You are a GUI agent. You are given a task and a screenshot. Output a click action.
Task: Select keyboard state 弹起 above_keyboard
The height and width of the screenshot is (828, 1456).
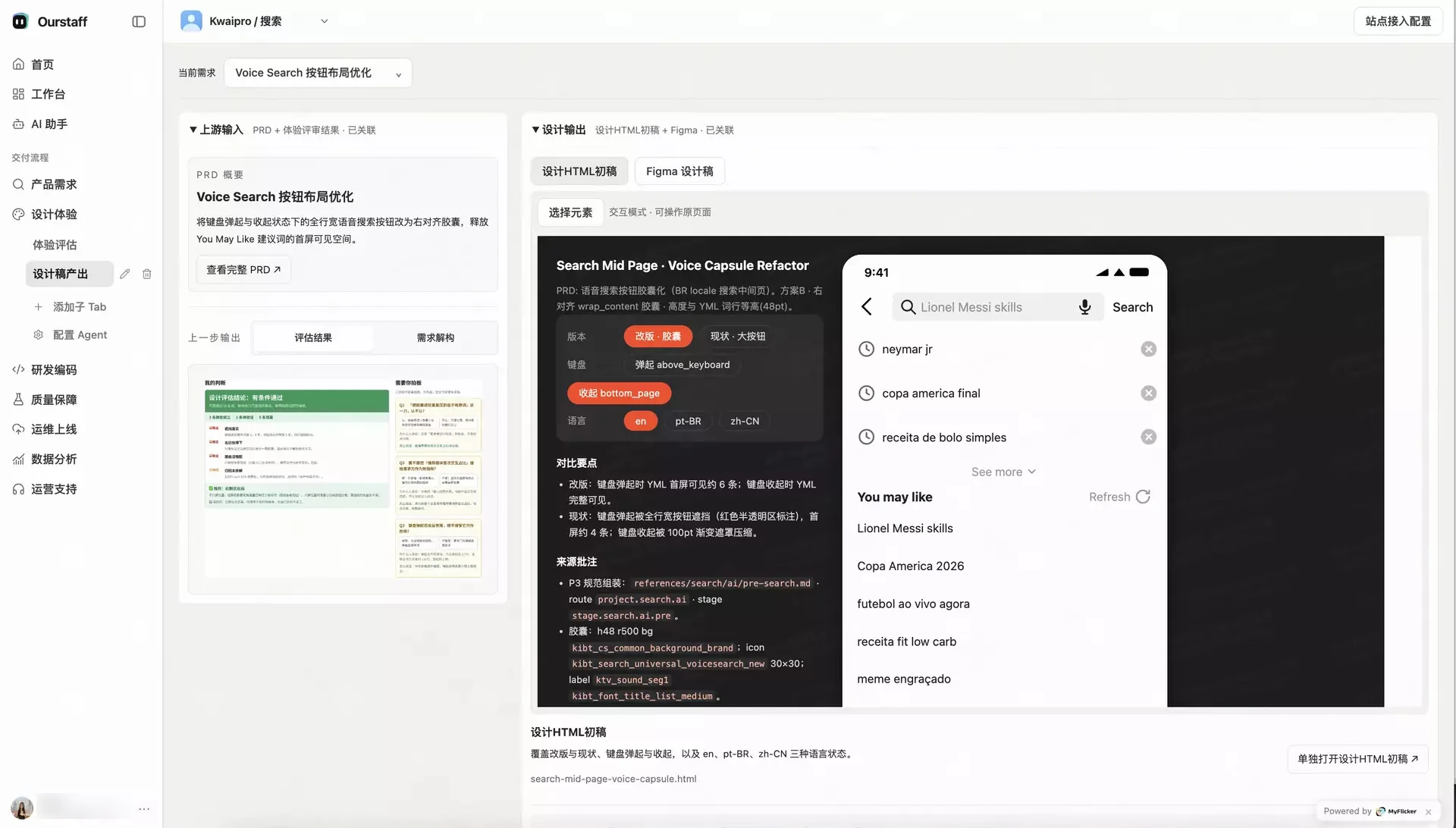(682, 365)
